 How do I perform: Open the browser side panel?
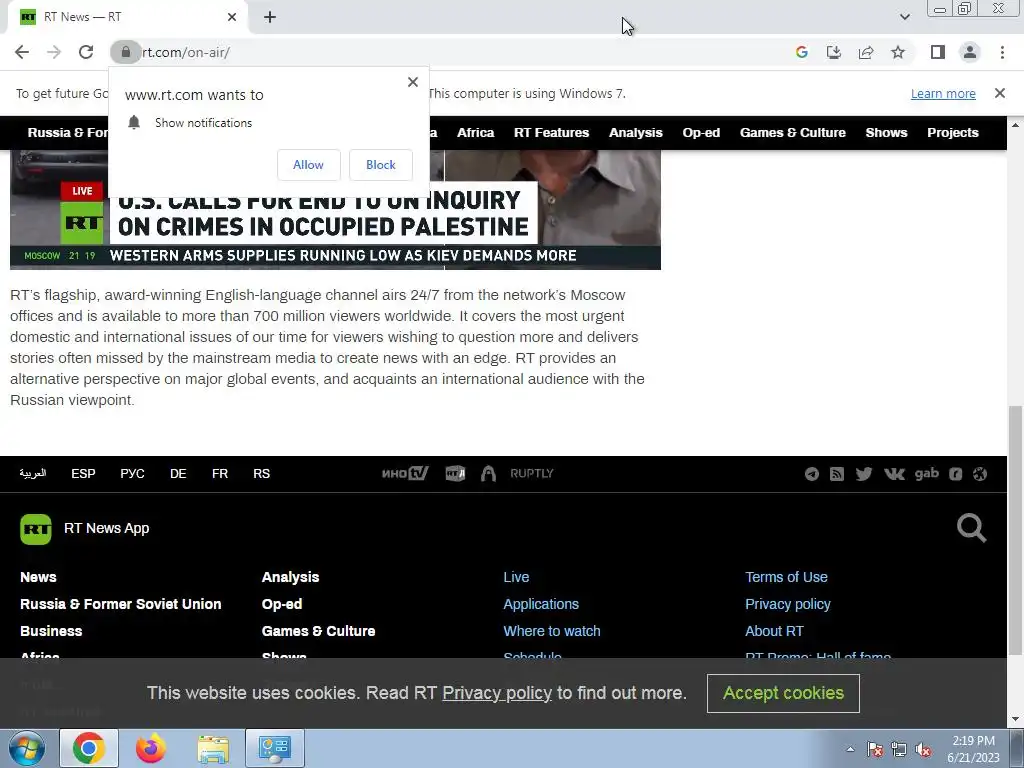[x=938, y=52]
